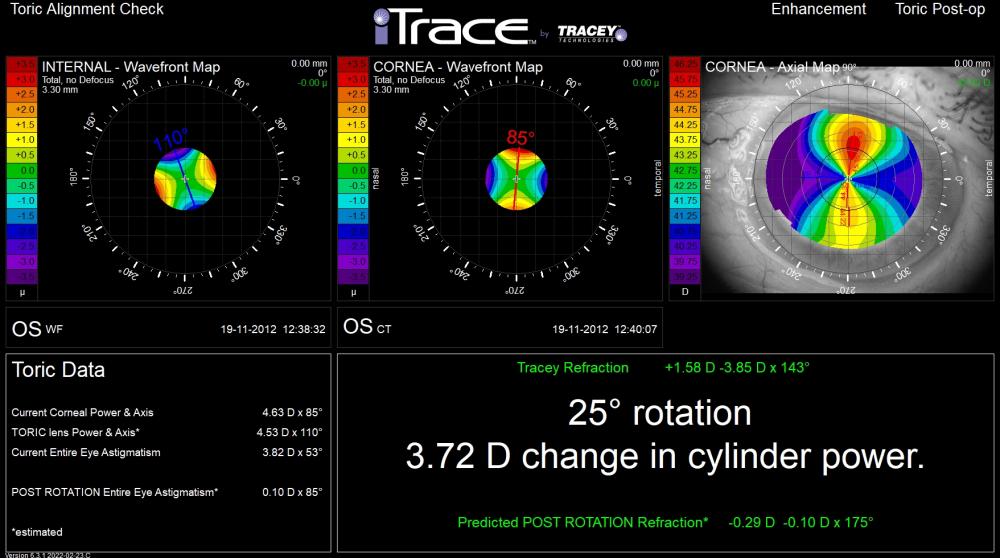This screenshot has height=558, width=1000.
Task: Pick the +0.5 swatch on CORNEA wavefront scale
Action: point(353,155)
